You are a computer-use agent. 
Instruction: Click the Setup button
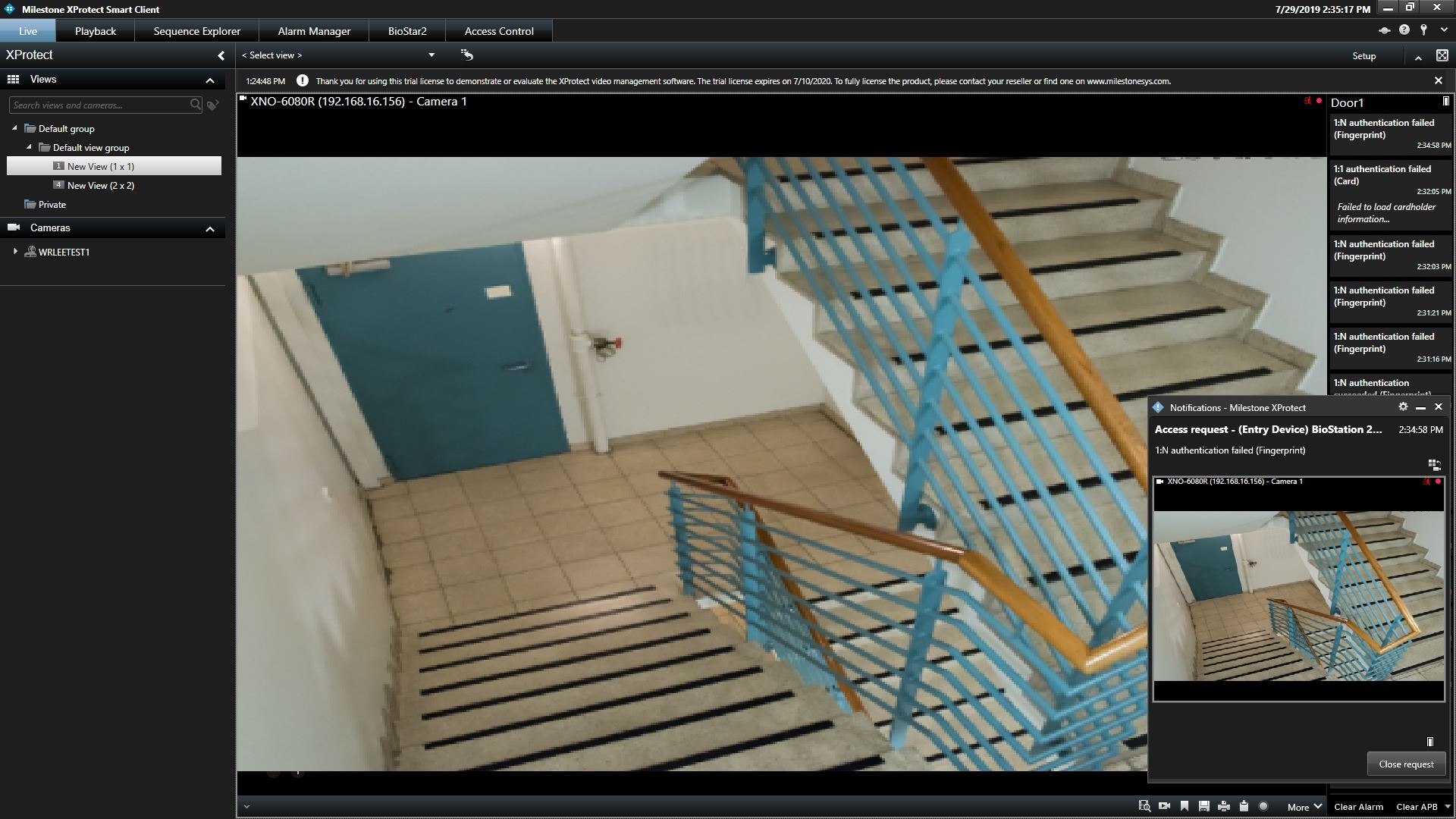pyautogui.click(x=1363, y=56)
